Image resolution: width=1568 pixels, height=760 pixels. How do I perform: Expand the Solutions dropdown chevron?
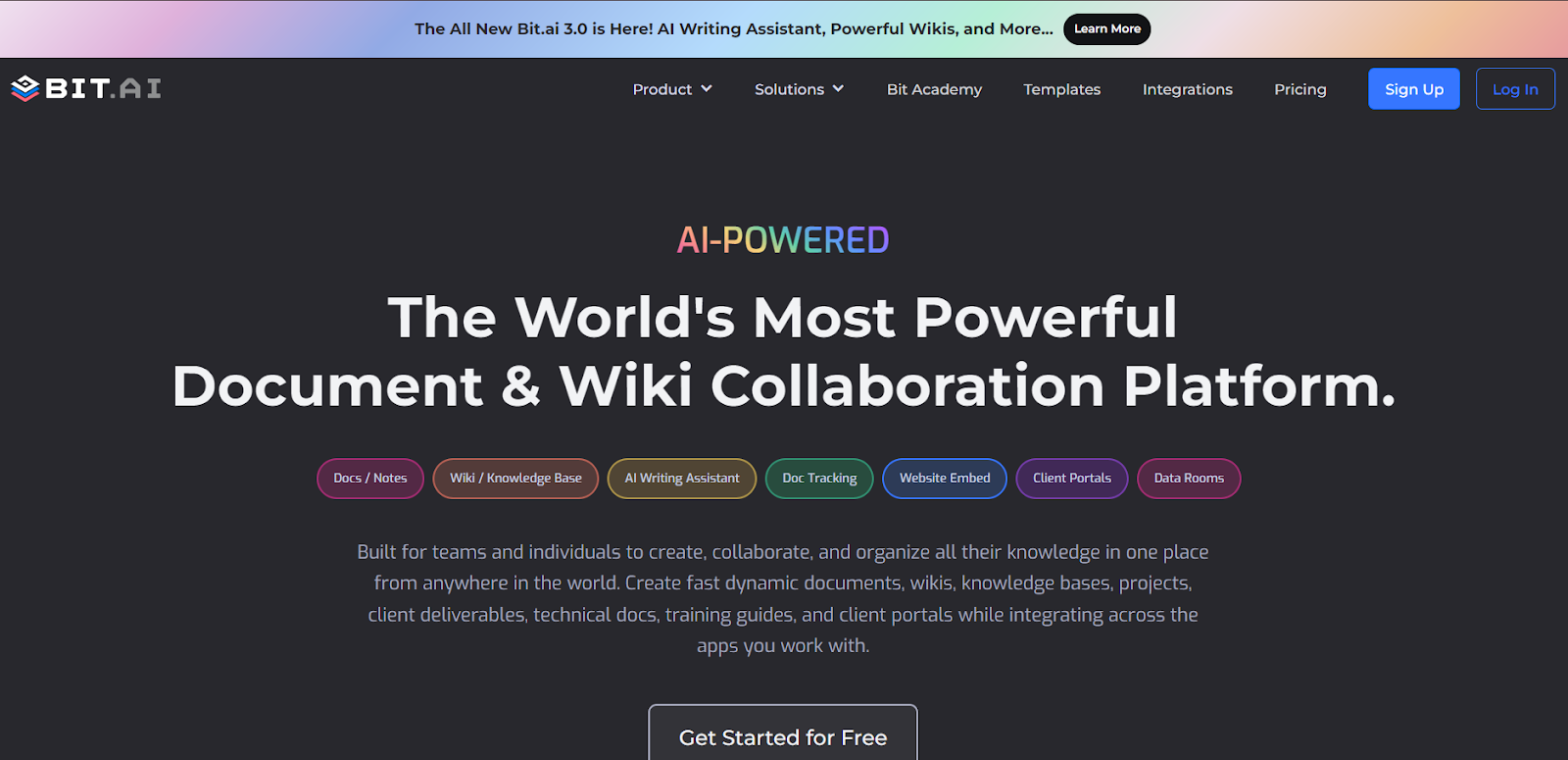(838, 89)
